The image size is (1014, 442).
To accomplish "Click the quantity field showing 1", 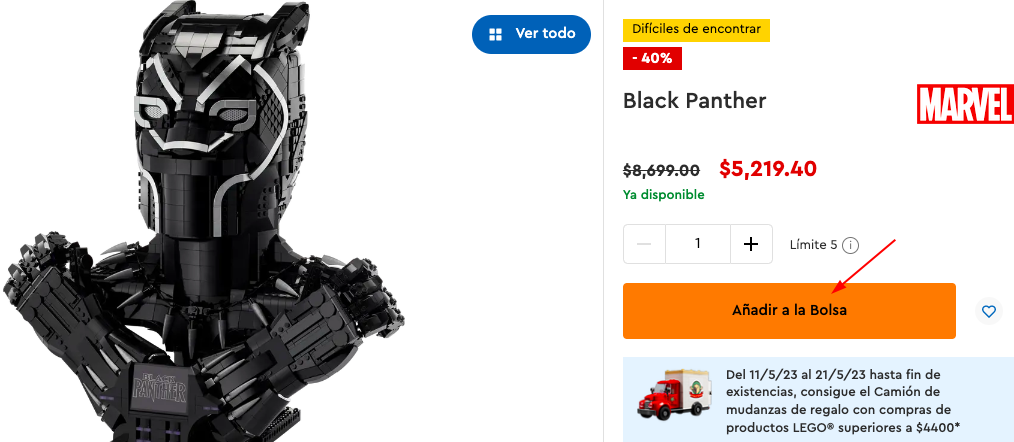I will (x=698, y=244).
